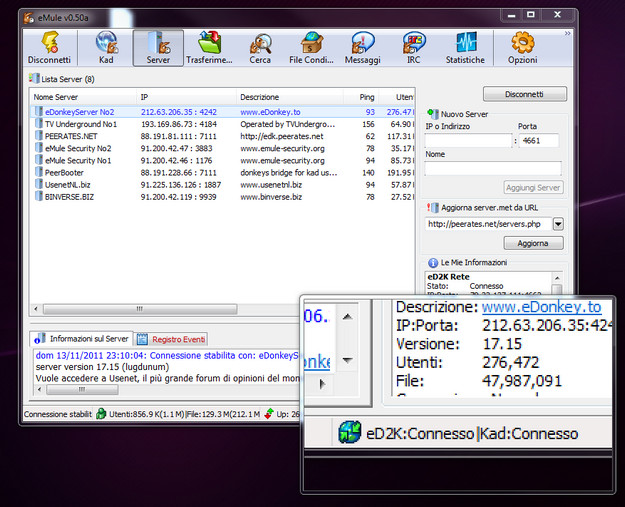This screenshot has width=625, height=507.
Task: Maximize the eMule window
Action: click(531, 15)
